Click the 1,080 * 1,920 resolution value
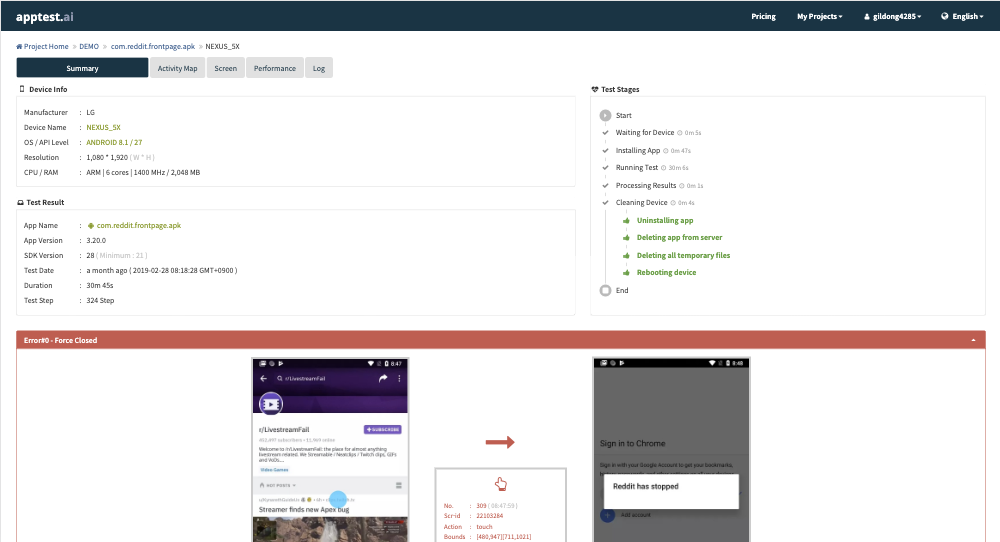This screenshot has width=1000, height=542. (x=107, y=157)
